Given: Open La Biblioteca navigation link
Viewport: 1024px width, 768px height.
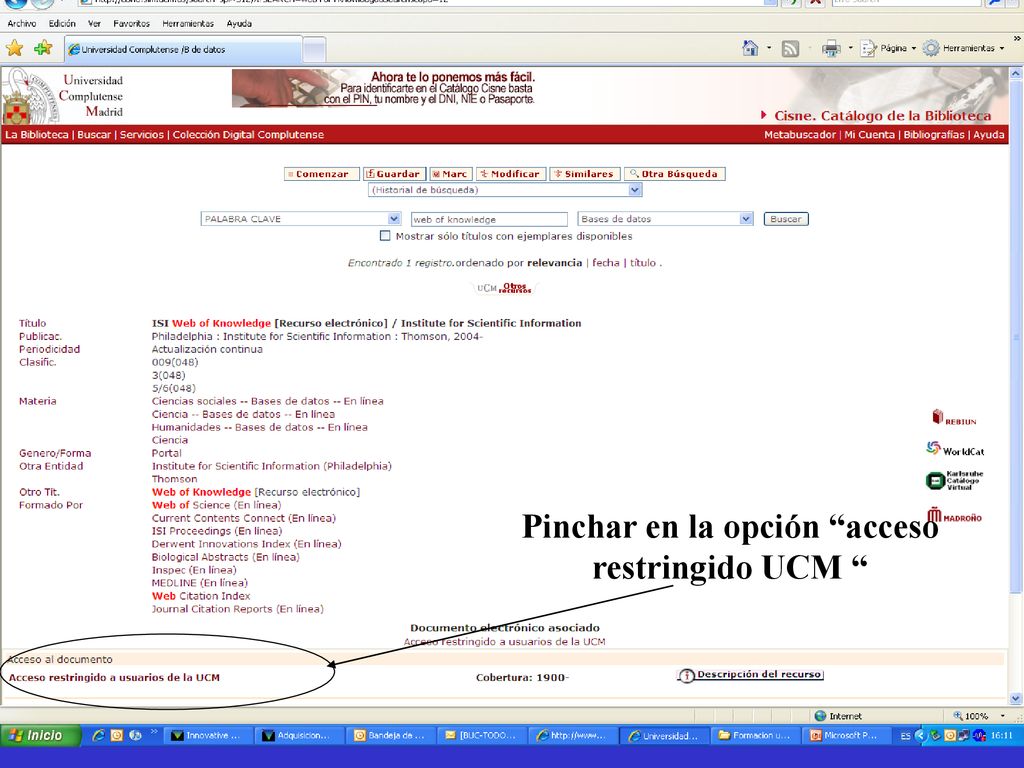Looking at the screenshot, I should (x=37, y=135).
